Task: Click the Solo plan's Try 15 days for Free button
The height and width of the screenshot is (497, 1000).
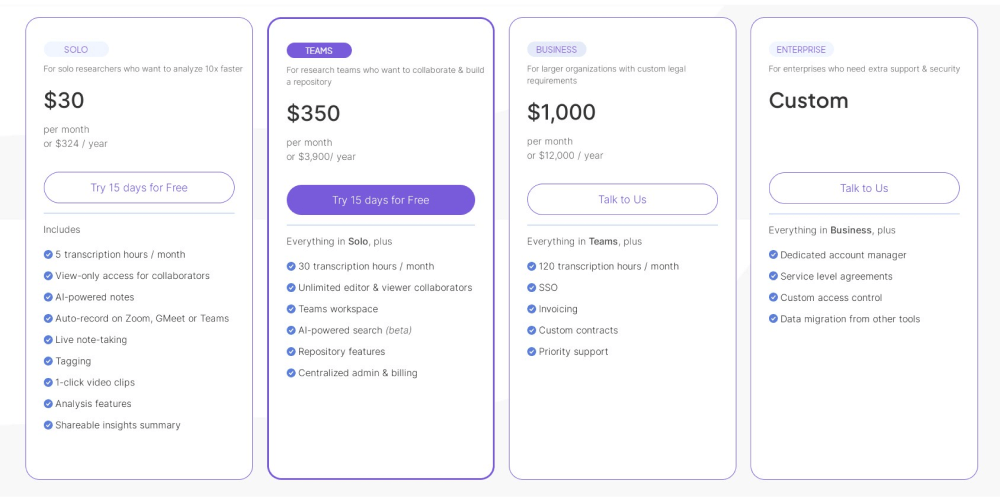Action: click(139, 188)
